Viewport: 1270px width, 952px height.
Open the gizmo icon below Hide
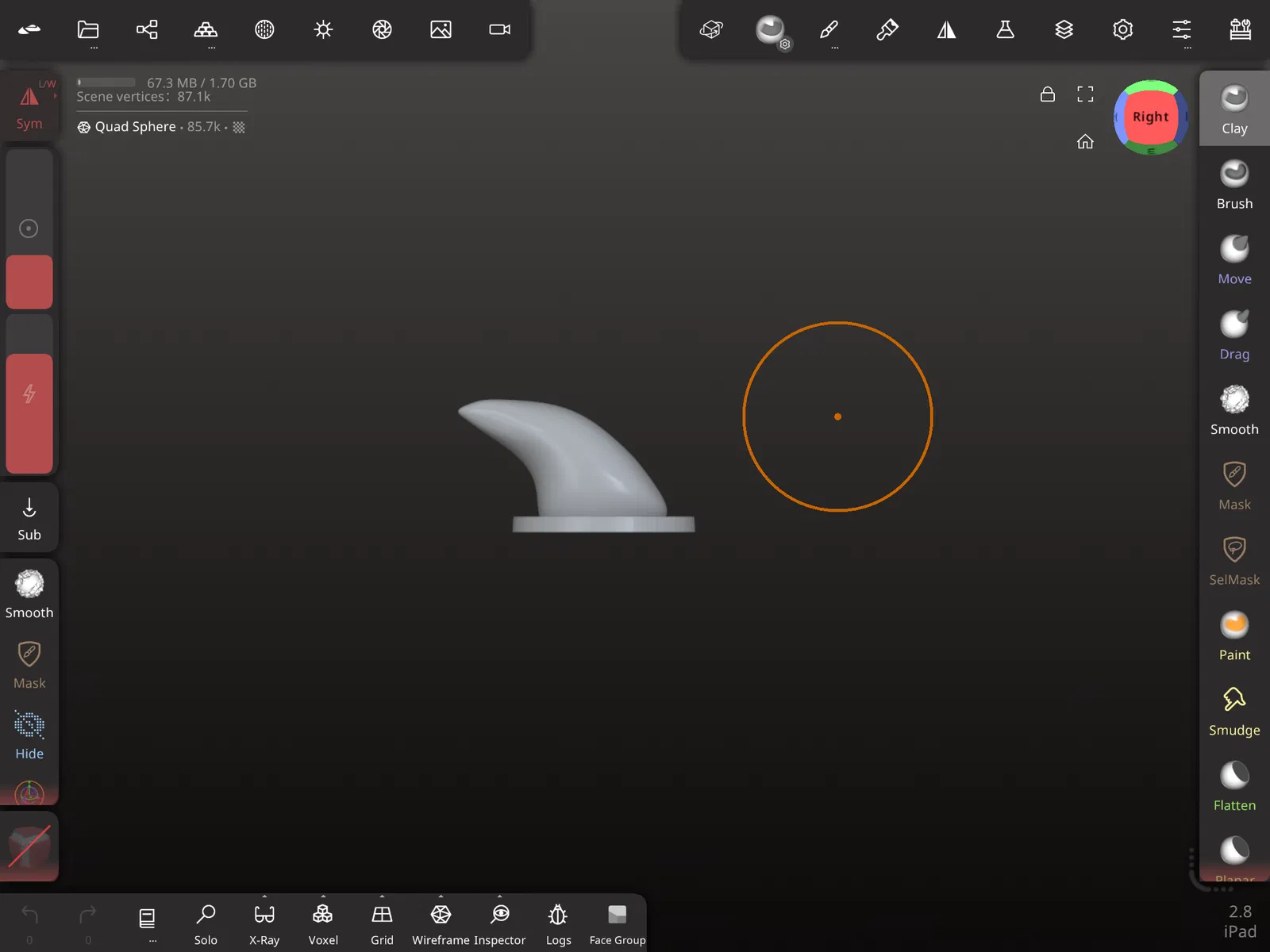(x=29, y=793)
